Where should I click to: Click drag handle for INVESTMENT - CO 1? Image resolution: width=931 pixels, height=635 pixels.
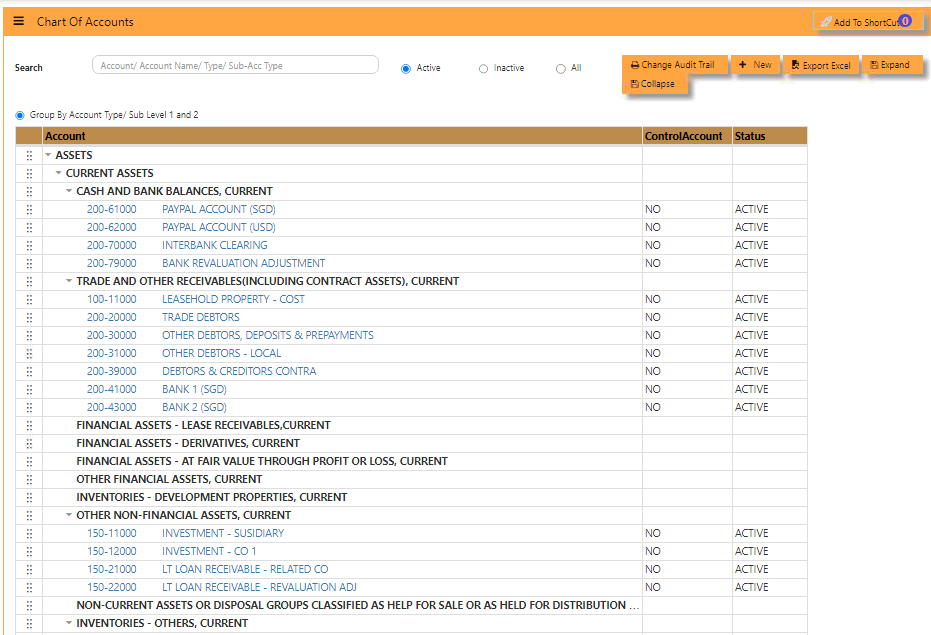(29, 551)
